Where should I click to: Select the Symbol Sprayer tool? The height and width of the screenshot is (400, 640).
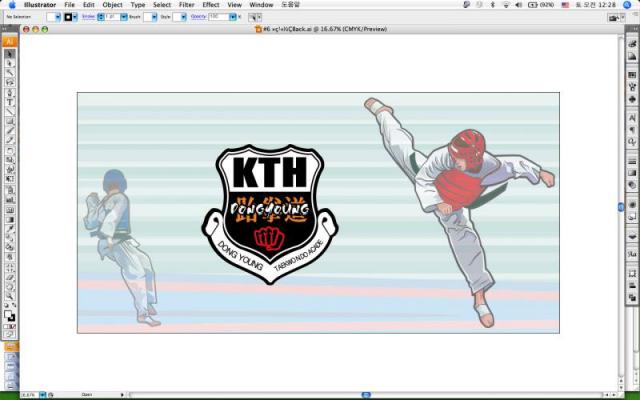click(x=10, y=190)
